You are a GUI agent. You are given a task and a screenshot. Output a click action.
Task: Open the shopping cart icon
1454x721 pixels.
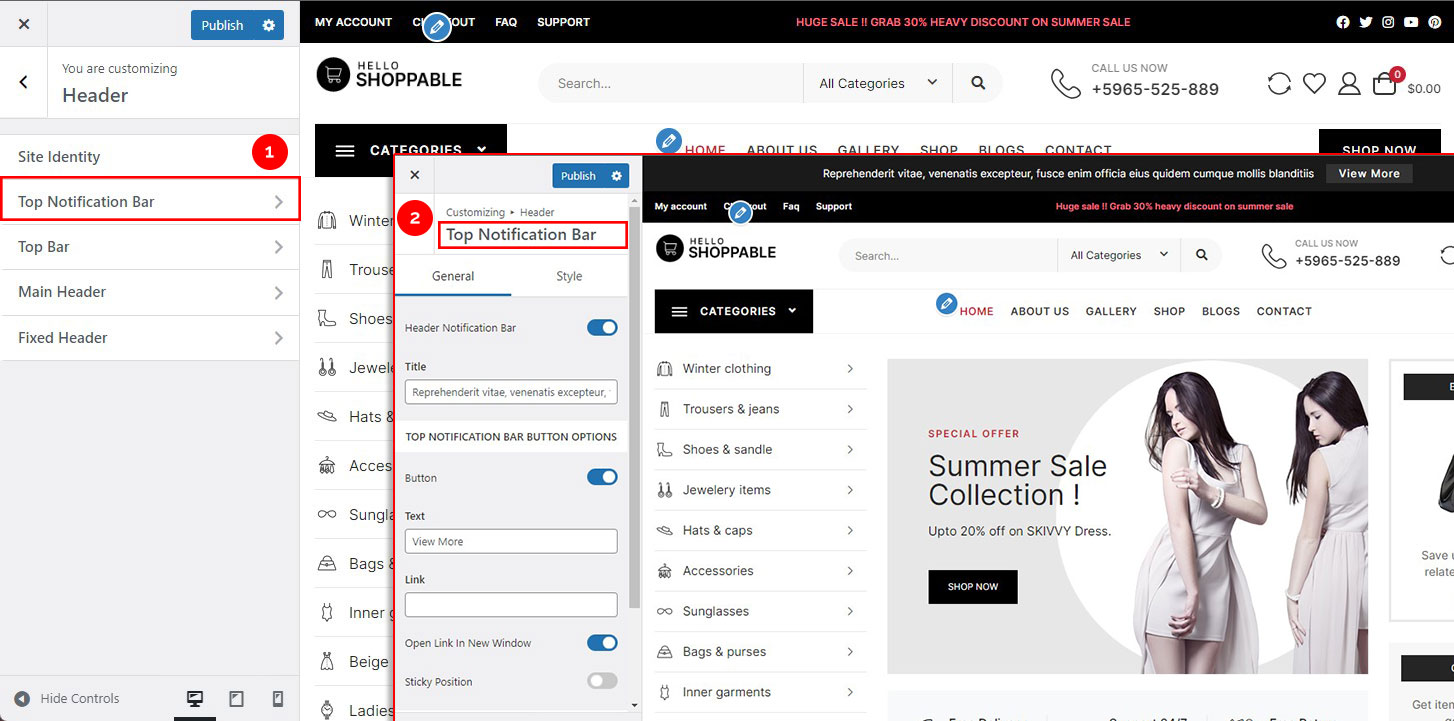(x=1385, y=83)
